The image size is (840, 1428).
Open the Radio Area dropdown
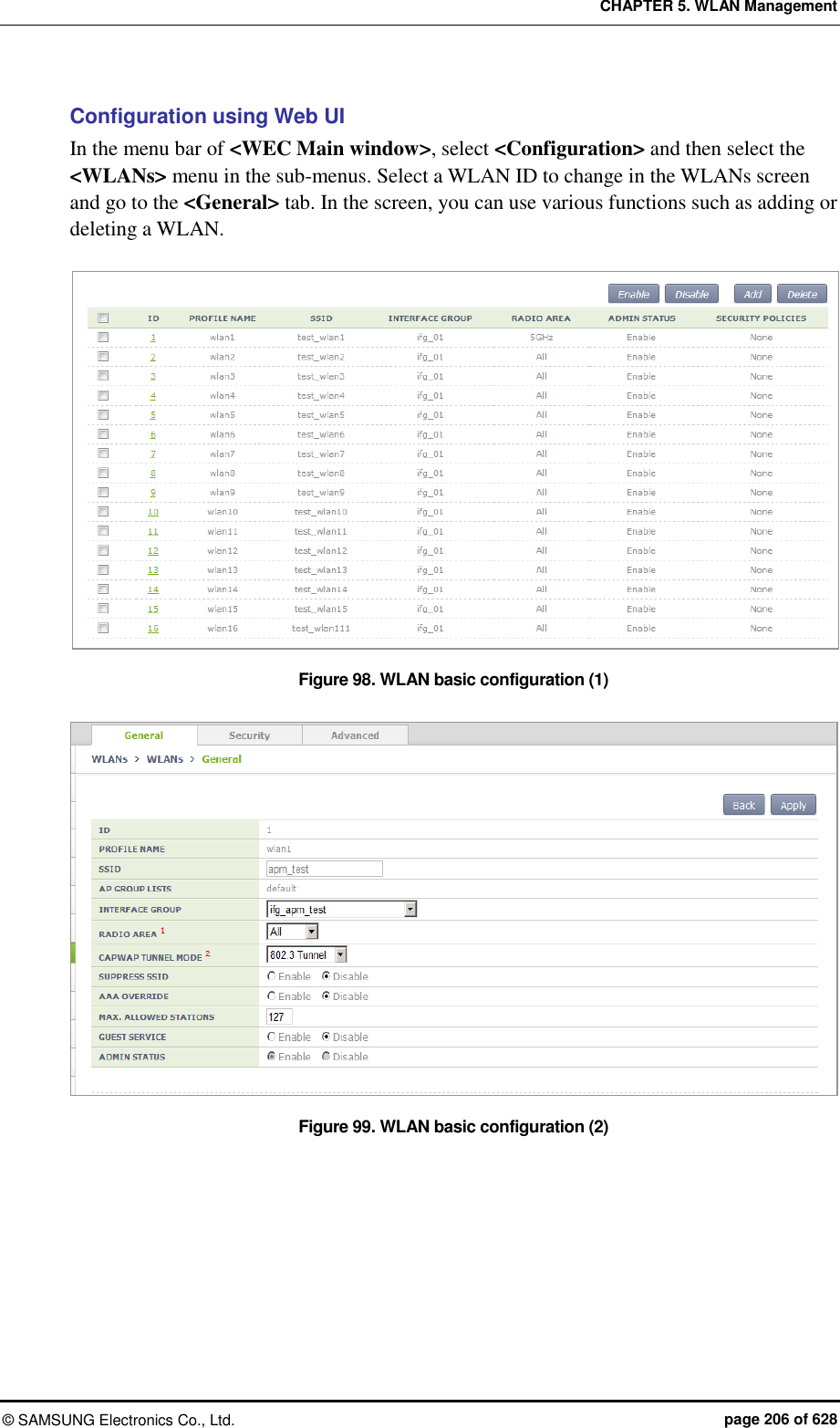[292, 932]
